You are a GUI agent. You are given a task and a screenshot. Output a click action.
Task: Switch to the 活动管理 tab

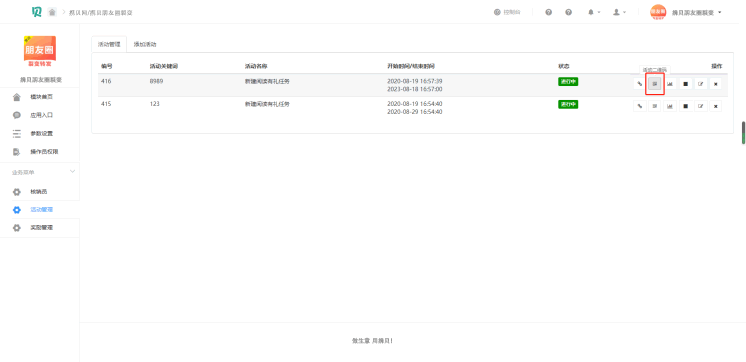click(109, 44)
